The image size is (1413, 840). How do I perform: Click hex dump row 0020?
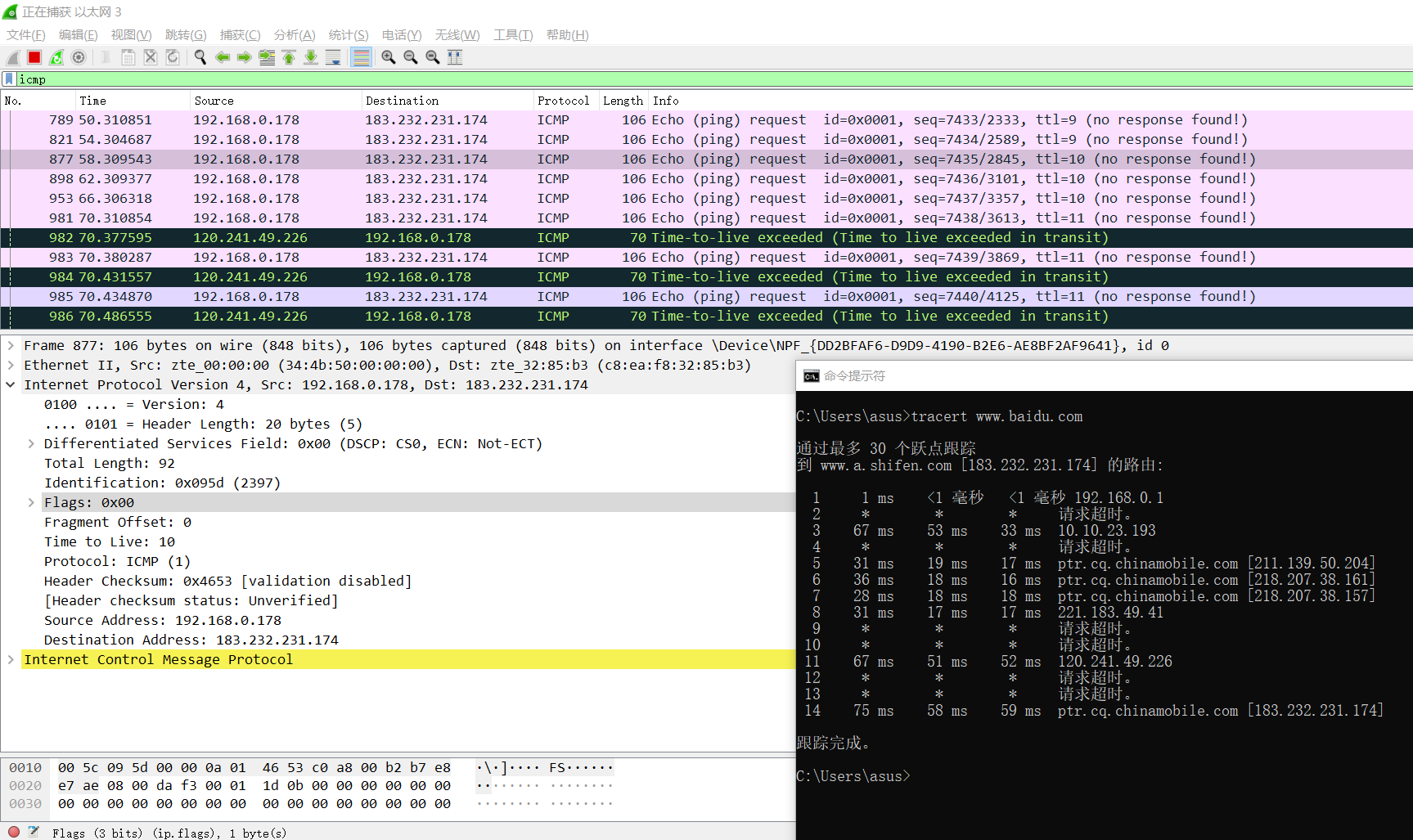tap(311, 786)
